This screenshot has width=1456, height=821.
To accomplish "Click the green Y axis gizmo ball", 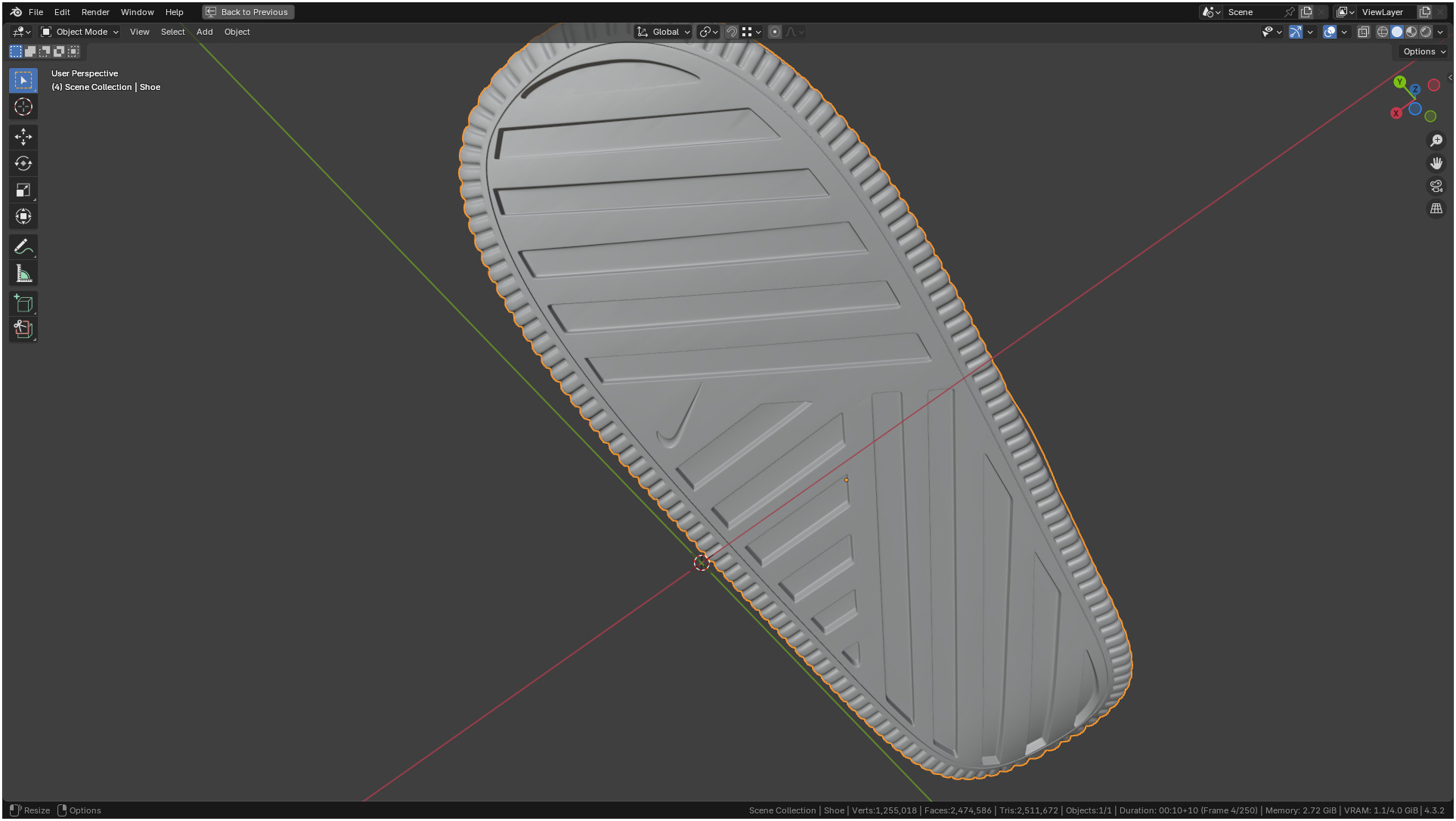I will [x=1399, y=82].
